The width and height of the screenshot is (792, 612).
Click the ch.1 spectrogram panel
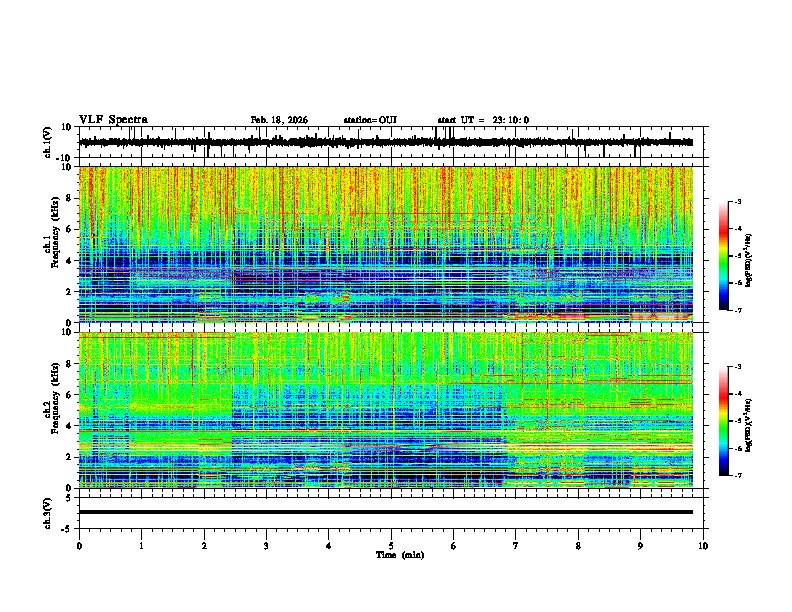386,244
